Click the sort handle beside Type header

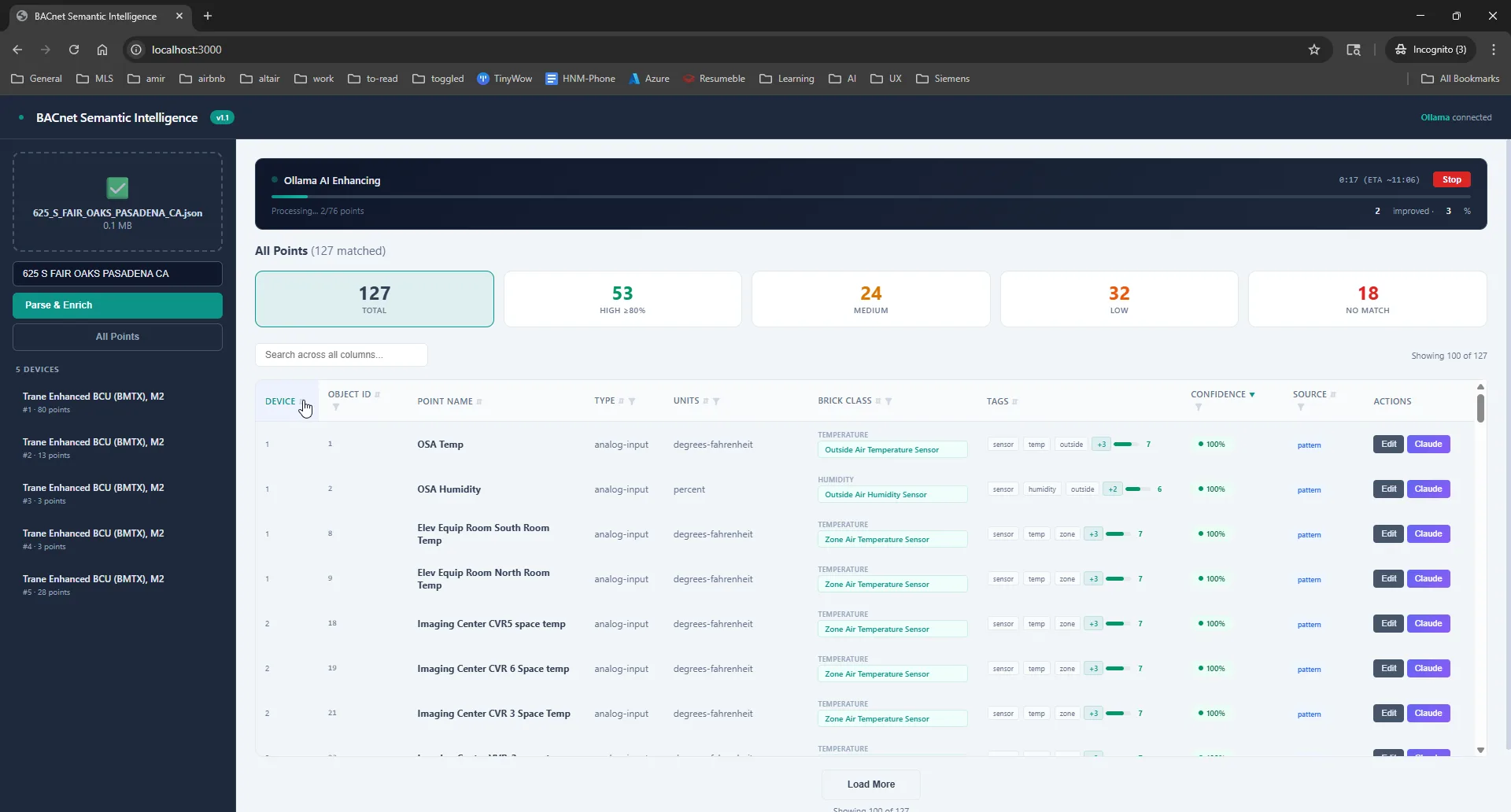click(x=622, y=401)
